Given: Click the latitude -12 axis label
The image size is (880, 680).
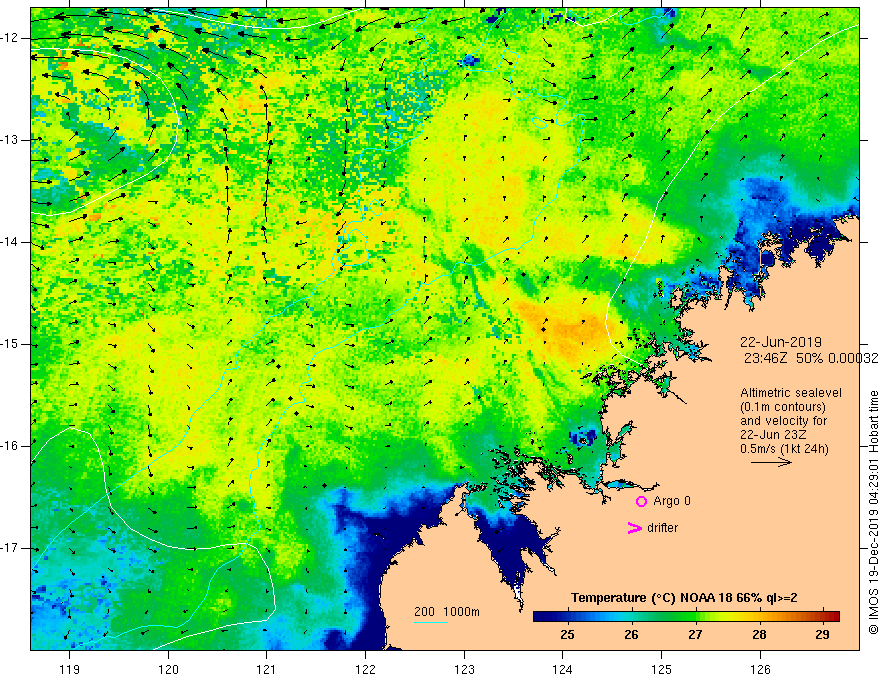Looking at the screenshot, I should (10, 38).
